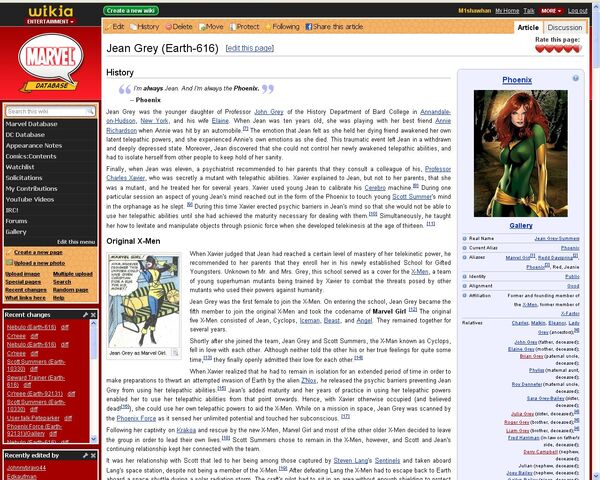Image resolution: width=600 pixels, height=480 pixels.
Task: Click the help icon in Phoenix infobox
Action: tap(576, 78)
